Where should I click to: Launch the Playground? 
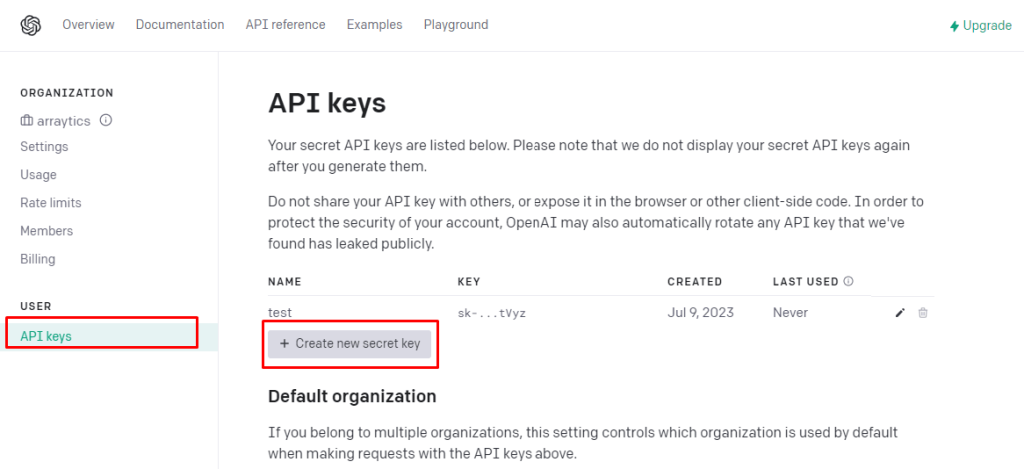click(x=456, y=25)
